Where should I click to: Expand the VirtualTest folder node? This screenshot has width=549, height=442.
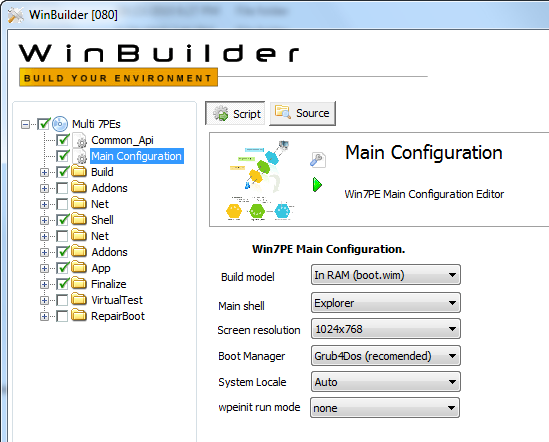44,301
